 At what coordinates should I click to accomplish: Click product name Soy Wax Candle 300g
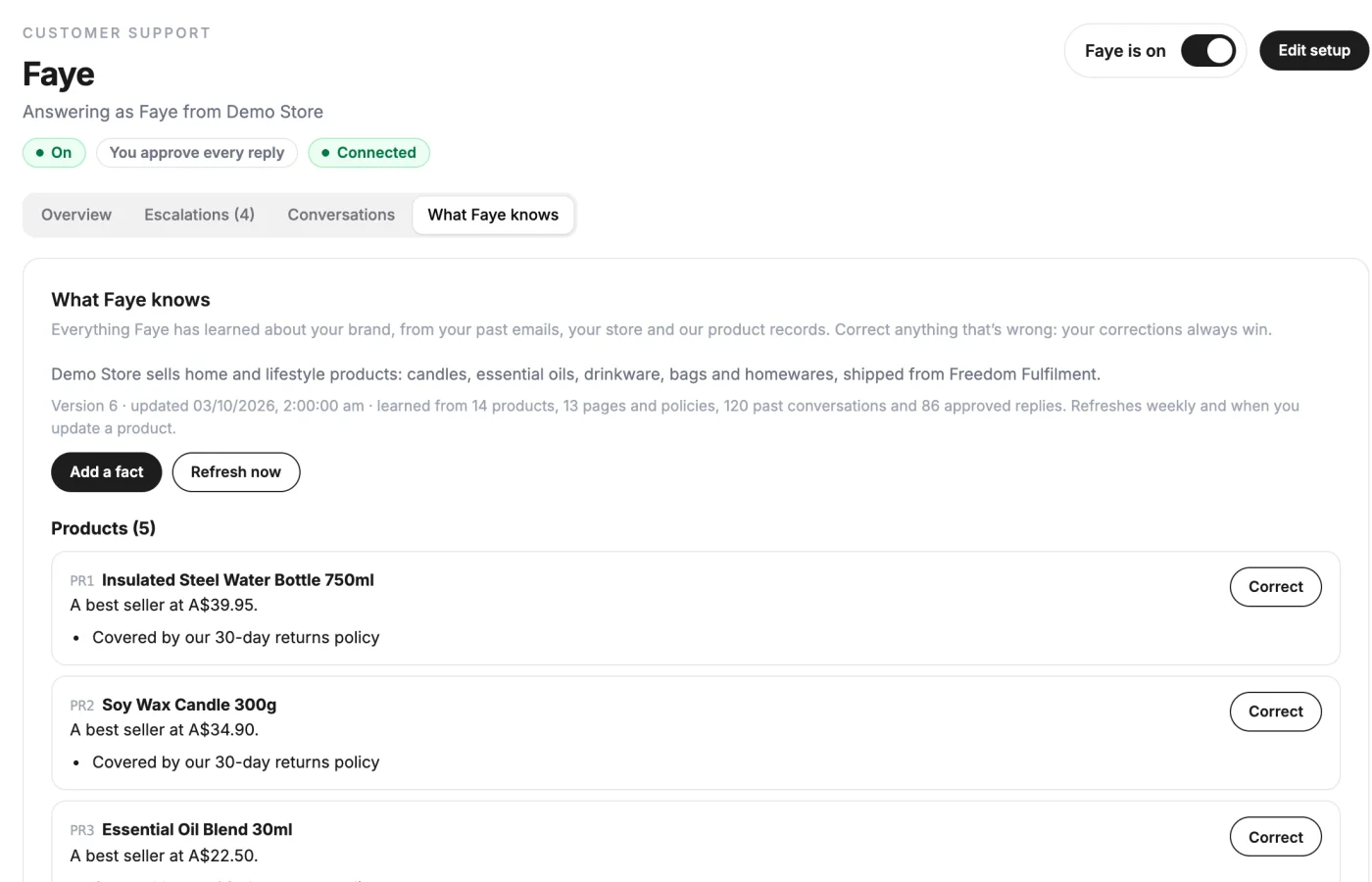(x=189, y=705)
